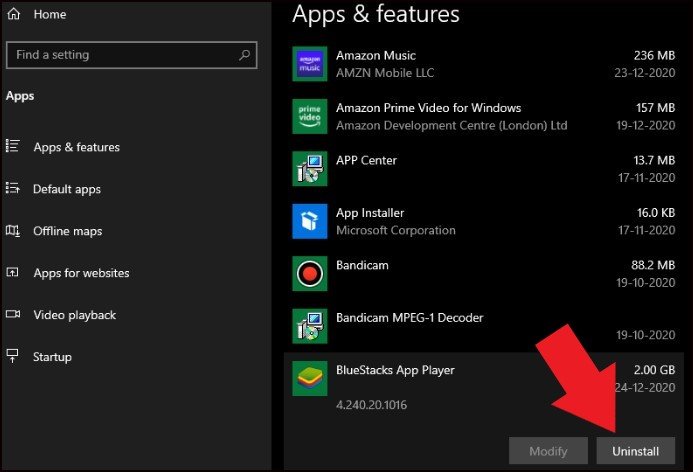Open Offline maps settings
This screenshot has height=472, width=693.
(x=67, y=231)
